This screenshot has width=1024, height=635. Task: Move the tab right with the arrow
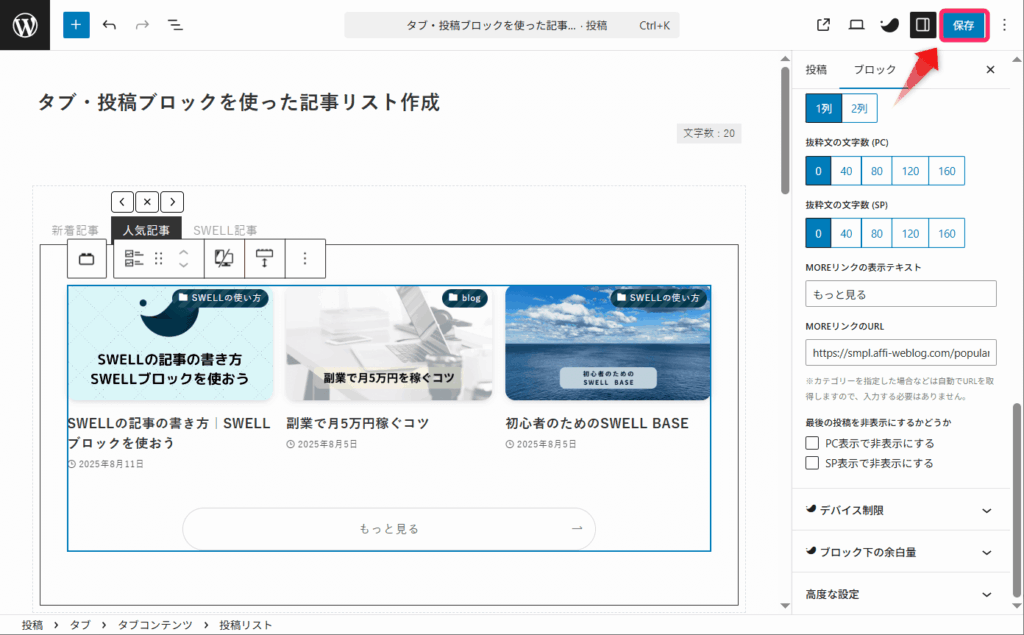(x=172, y=202)
